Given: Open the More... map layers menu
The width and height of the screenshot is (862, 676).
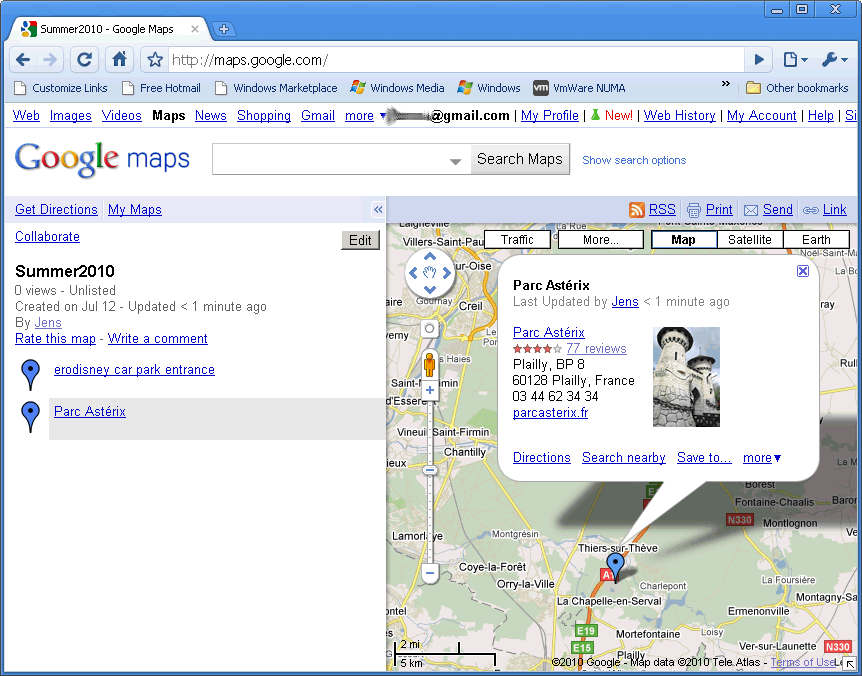Looking at the screenshot, I should [601, 240].
